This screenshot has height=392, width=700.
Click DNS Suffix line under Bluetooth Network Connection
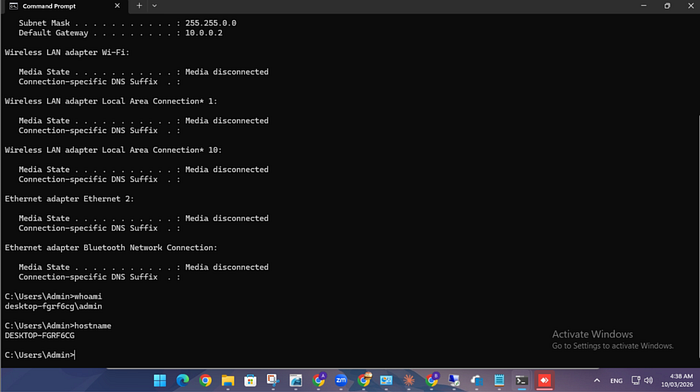pos(99,277)
